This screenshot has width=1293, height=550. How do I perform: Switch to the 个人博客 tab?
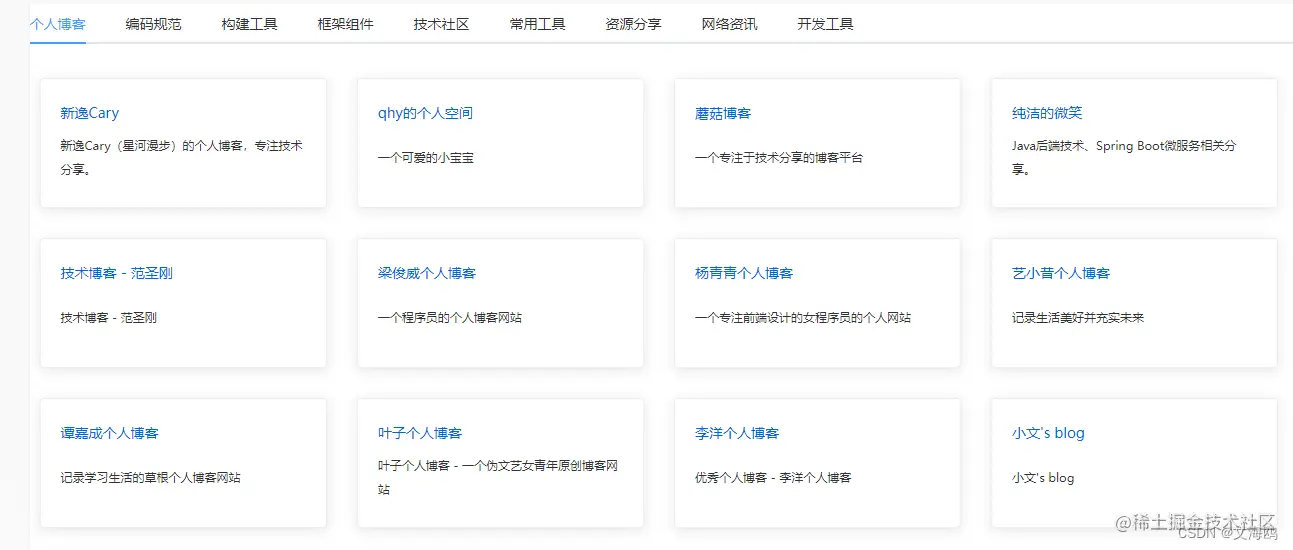click(58, 24)
